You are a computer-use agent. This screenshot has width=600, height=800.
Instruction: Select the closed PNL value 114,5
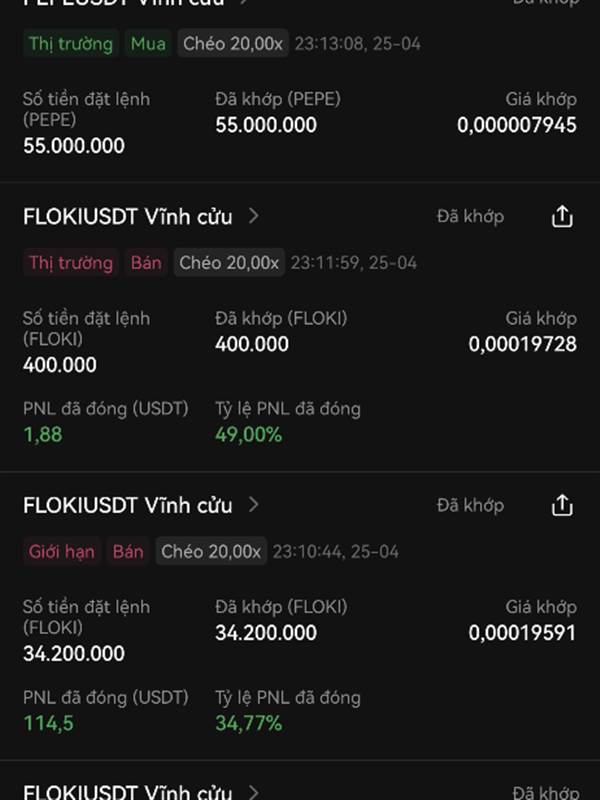coord(48,723)
